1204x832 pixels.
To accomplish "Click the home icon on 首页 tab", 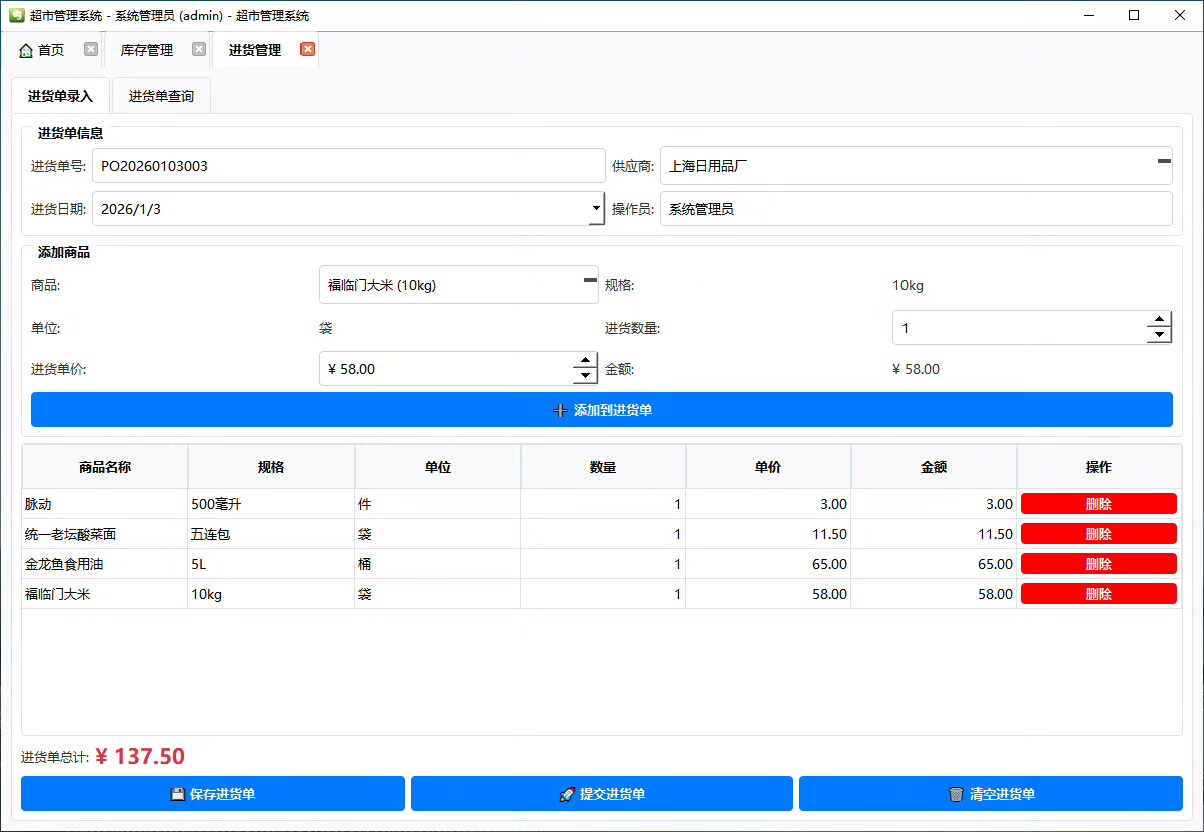I will pos(26,50).
